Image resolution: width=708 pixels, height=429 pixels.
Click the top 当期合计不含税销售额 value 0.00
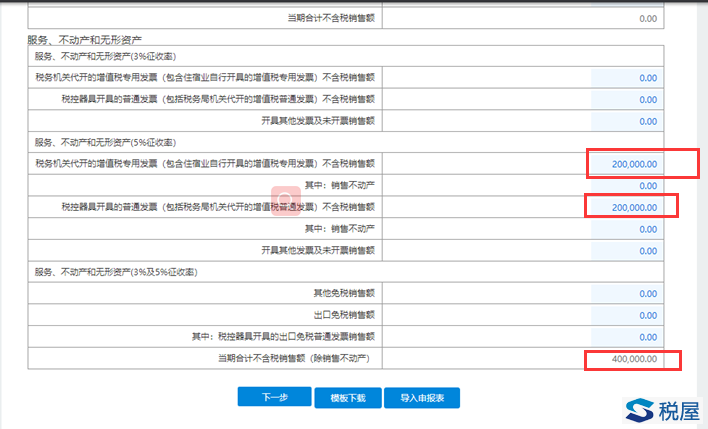(648, 19)
